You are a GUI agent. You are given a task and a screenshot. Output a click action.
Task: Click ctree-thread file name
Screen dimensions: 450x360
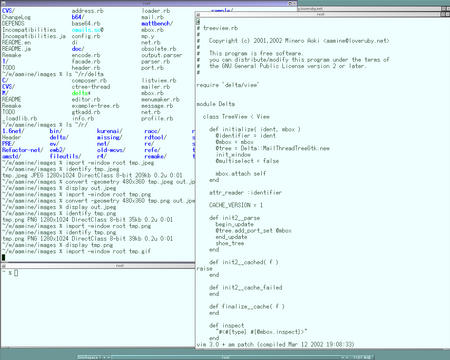pos(91,87)
